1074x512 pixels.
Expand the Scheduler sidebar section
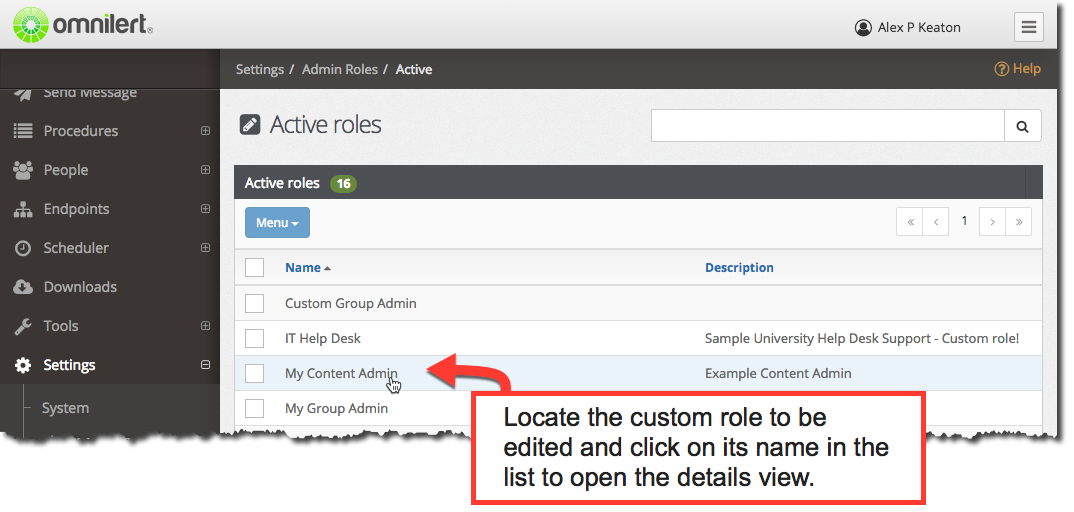(x=205, y=248)
